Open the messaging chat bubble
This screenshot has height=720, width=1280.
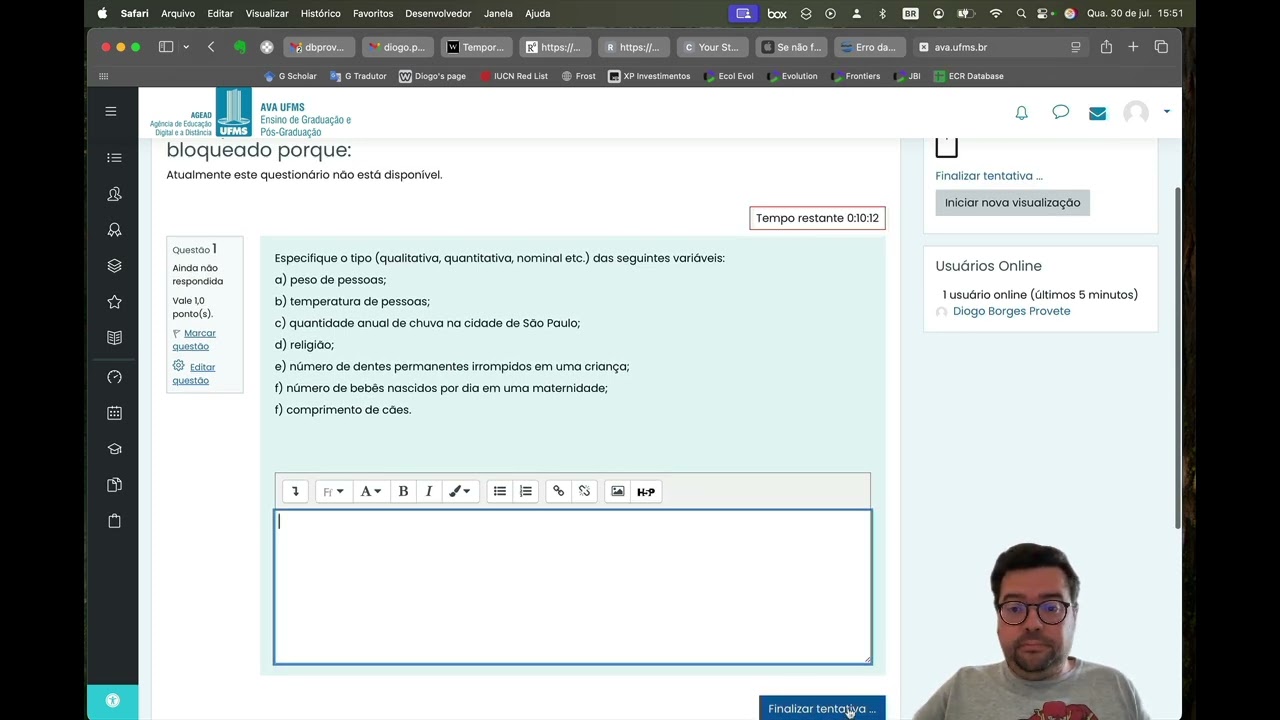[1060, 112]
